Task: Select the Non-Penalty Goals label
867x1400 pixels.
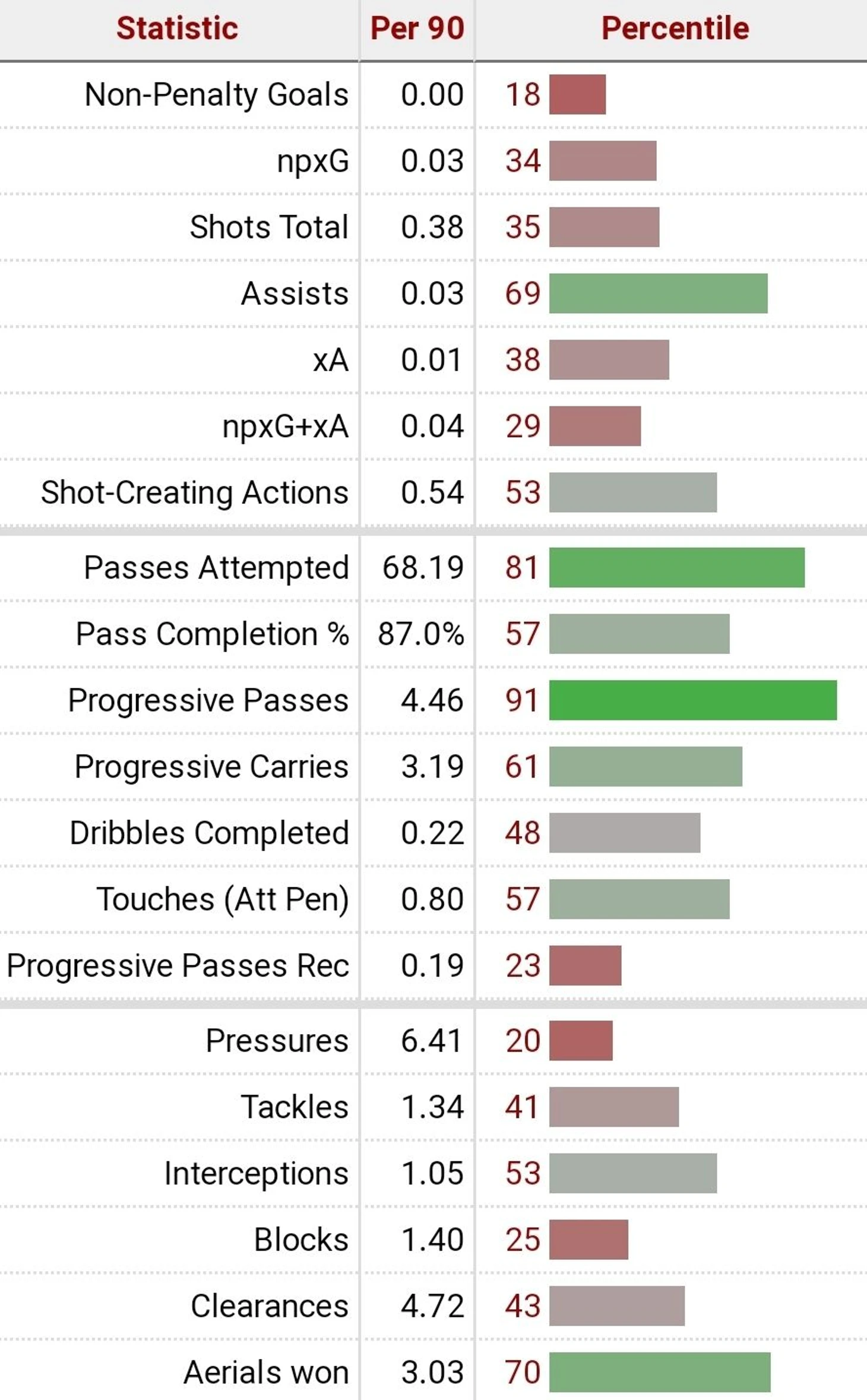Action: coord(216,94)
